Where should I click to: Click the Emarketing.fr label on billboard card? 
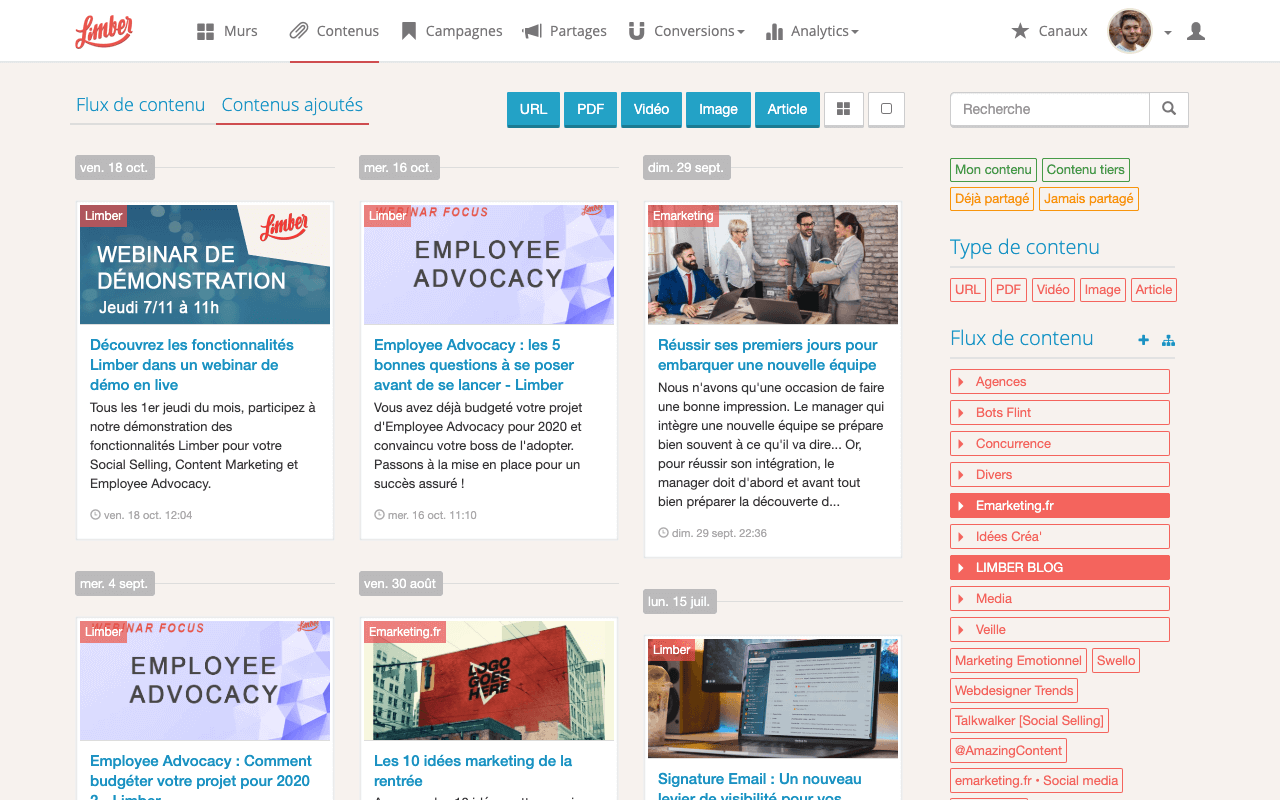405,632
